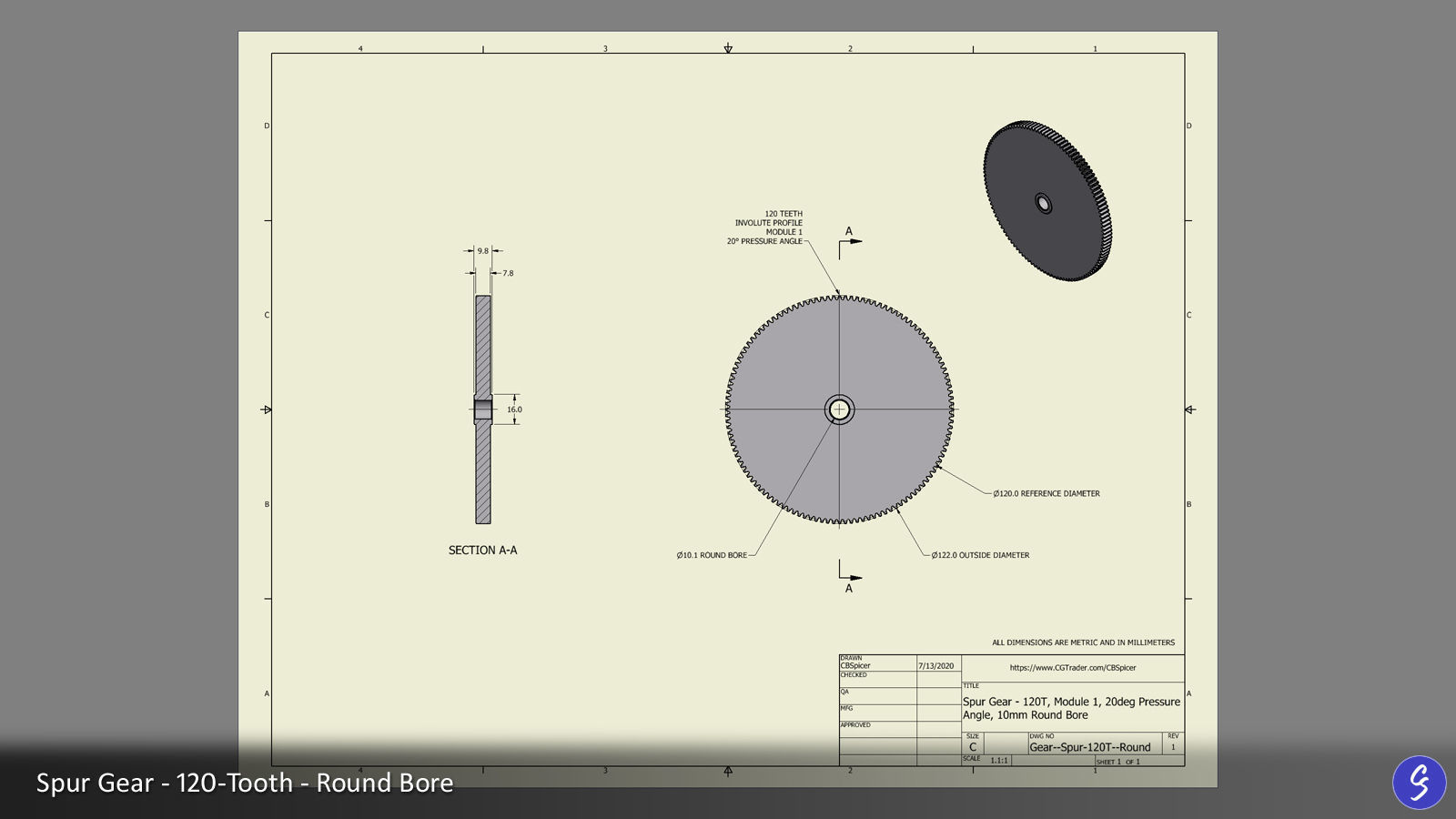Click the 'CHECKED' field label
This screenshot has width=1456, height=819.
pyautogui.click(x=854, y=675)
